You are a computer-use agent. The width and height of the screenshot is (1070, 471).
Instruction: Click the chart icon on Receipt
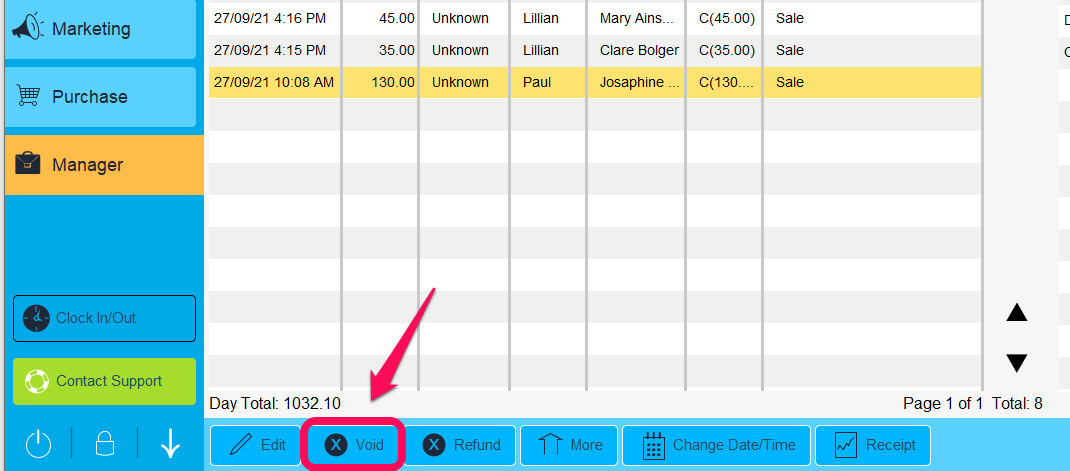[x=846, y=445]
